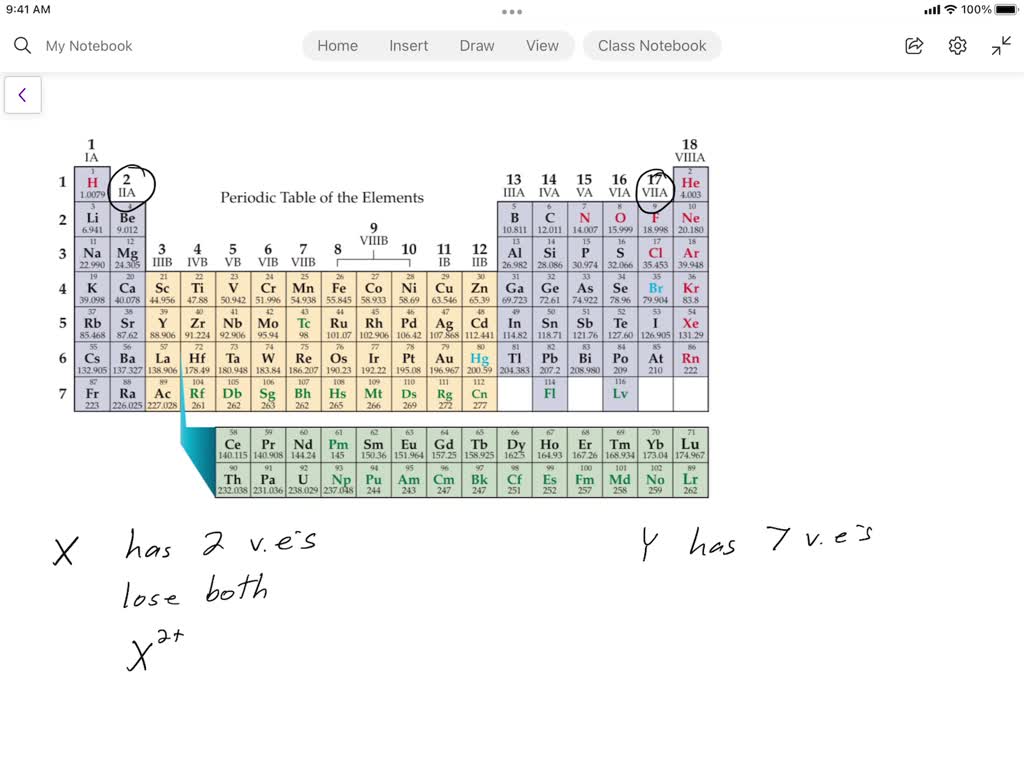This screenshot has width=1024, height=768.
Task: Open OneNote settings via gear icon
Action: 957,45
